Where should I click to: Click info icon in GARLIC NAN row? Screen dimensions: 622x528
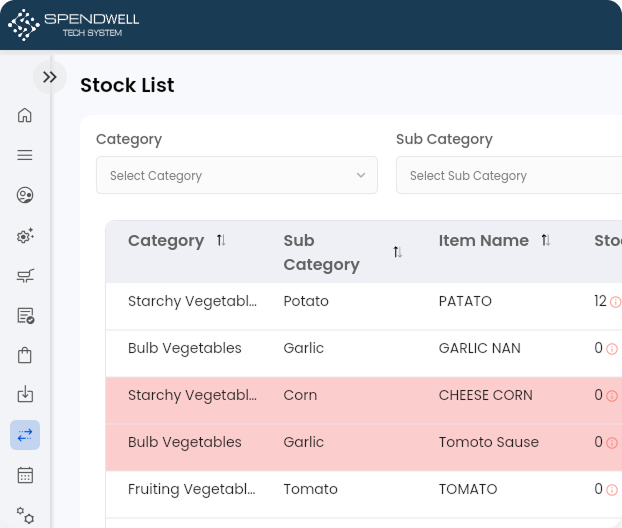pos(612,349)
